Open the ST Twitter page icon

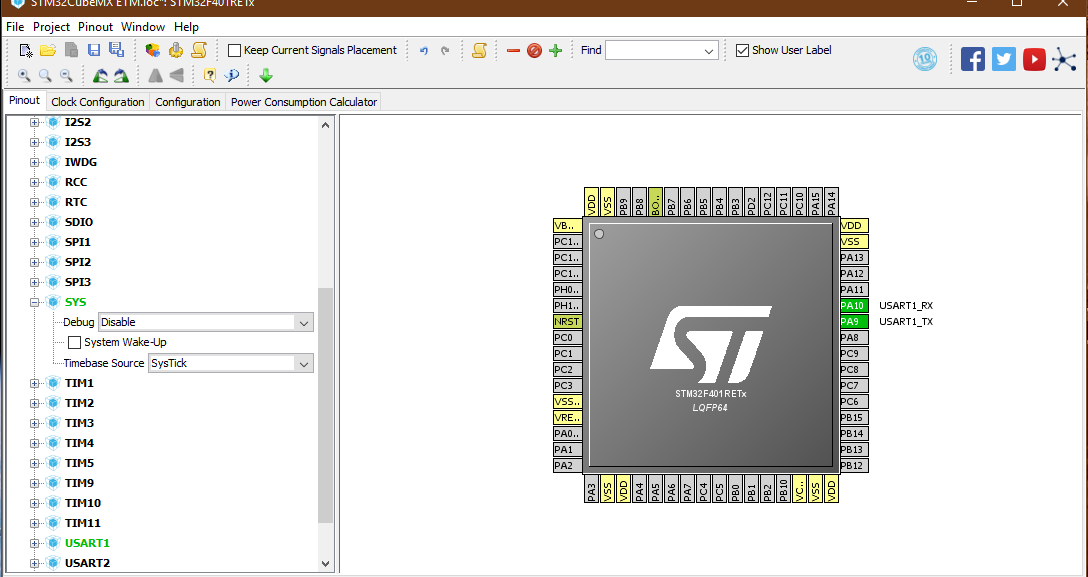1004,60
